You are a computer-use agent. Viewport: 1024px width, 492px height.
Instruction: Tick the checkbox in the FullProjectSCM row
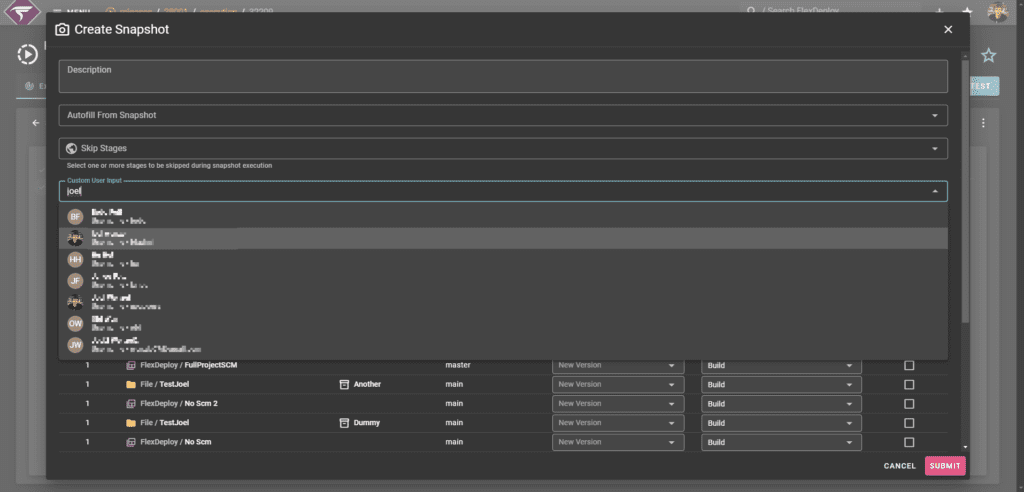[x=909, y=365]
